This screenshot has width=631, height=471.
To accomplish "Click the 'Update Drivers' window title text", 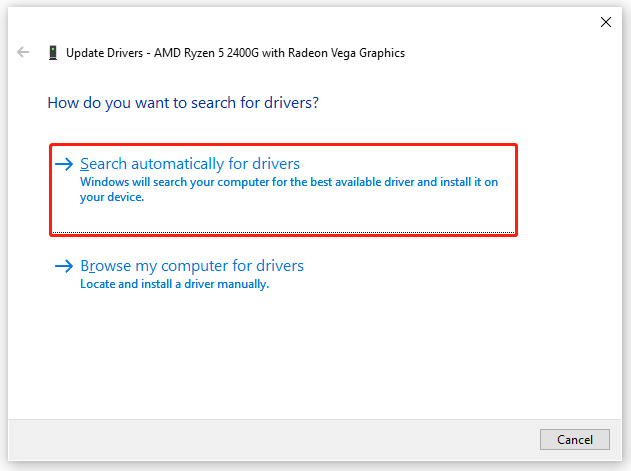I will (x=105, y=53).
